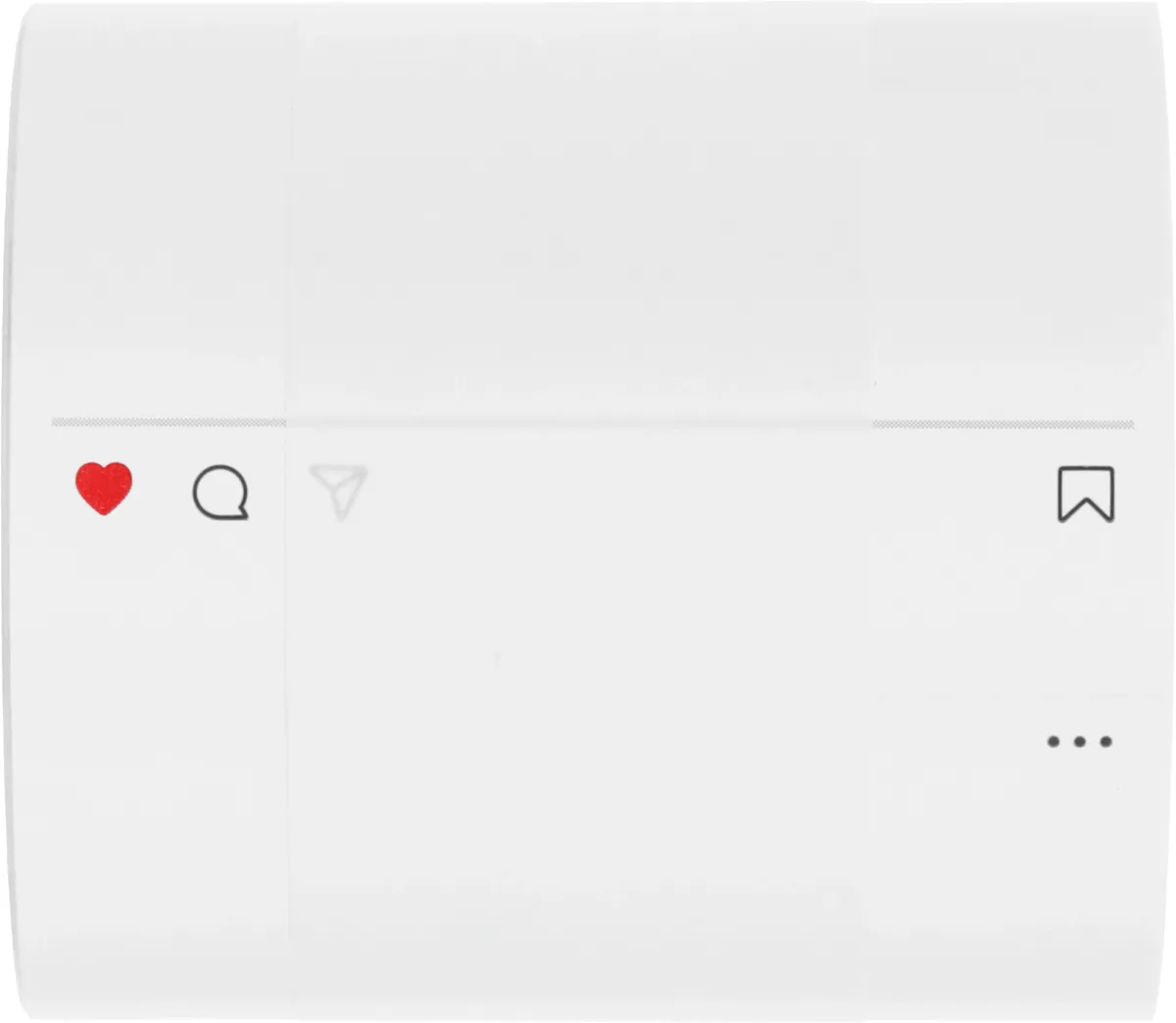Unlike the post via the red heart
The height and width of the screenshot is (1023, 1176).
tap(104, 488)
